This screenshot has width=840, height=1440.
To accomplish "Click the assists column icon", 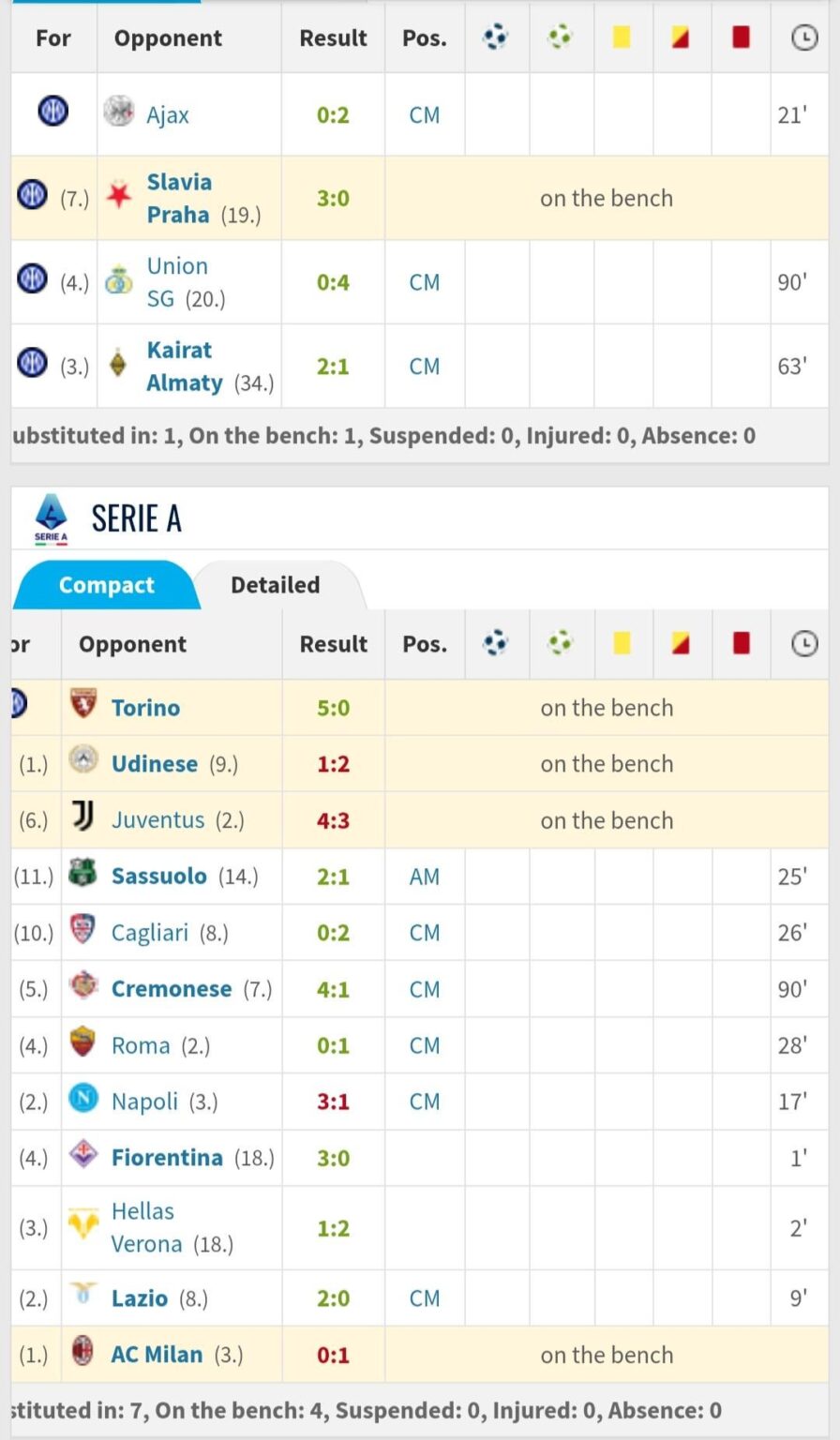I will [560, 38].
